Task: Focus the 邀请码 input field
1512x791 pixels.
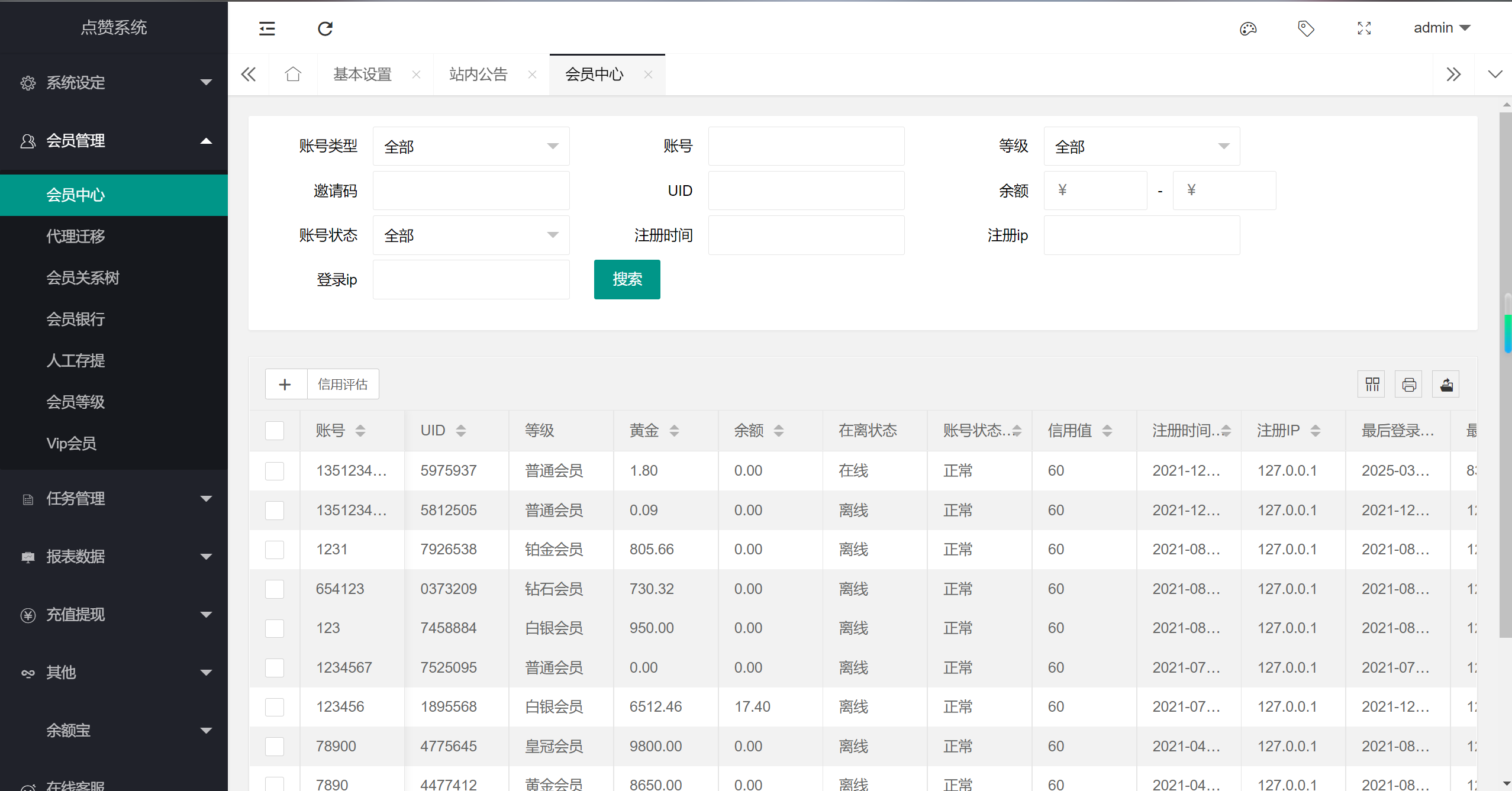Action: pos(471,191)
